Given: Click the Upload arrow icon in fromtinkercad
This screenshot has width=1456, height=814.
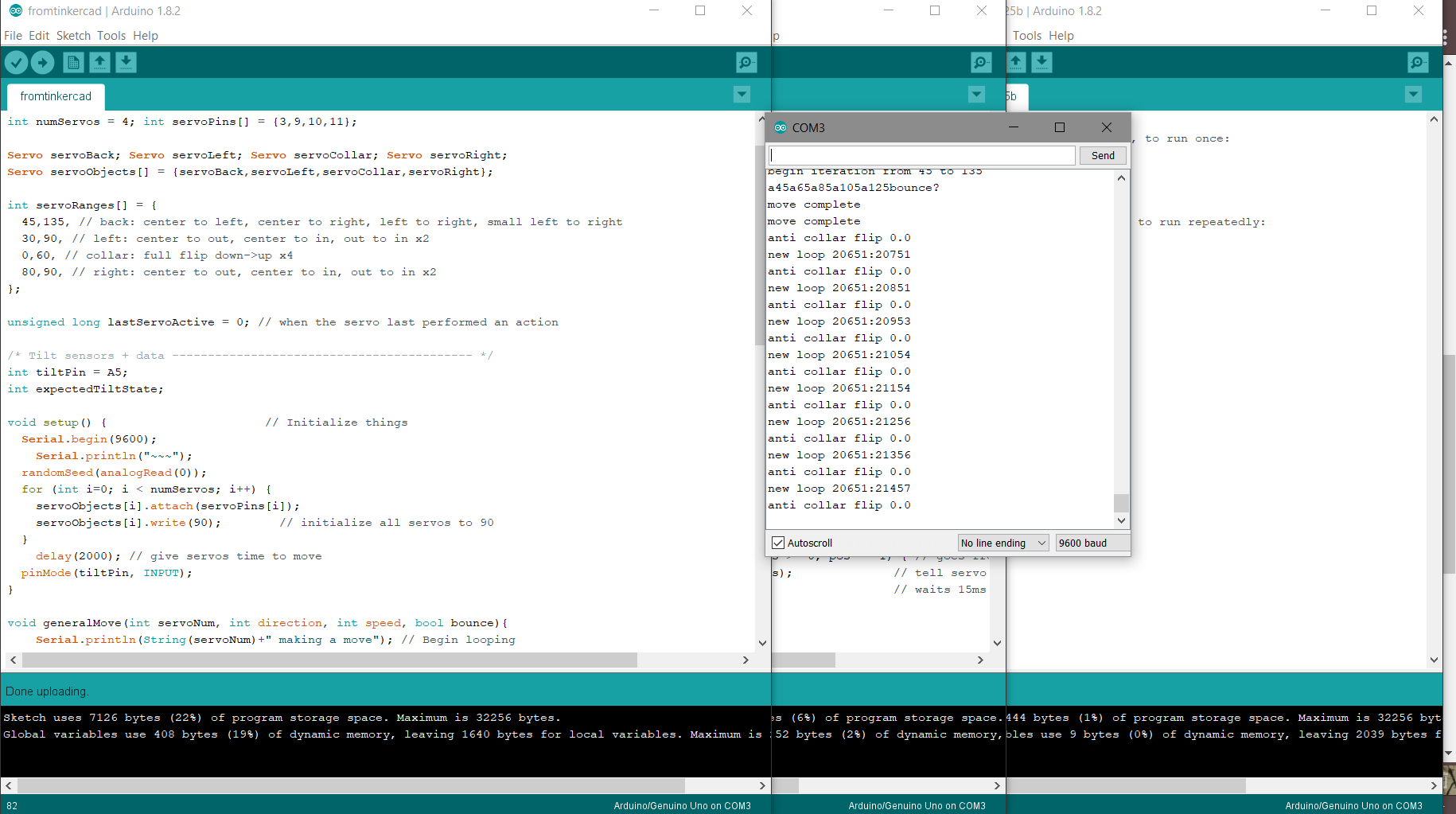Looking at the screenshot, I should click(43, 62).
